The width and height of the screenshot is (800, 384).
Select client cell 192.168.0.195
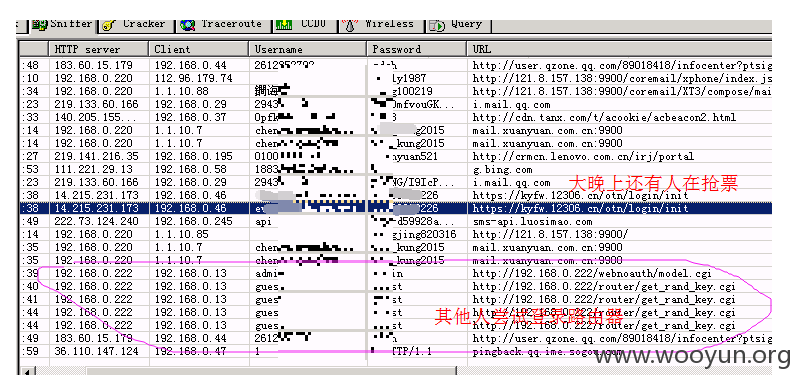pos(193,157)
